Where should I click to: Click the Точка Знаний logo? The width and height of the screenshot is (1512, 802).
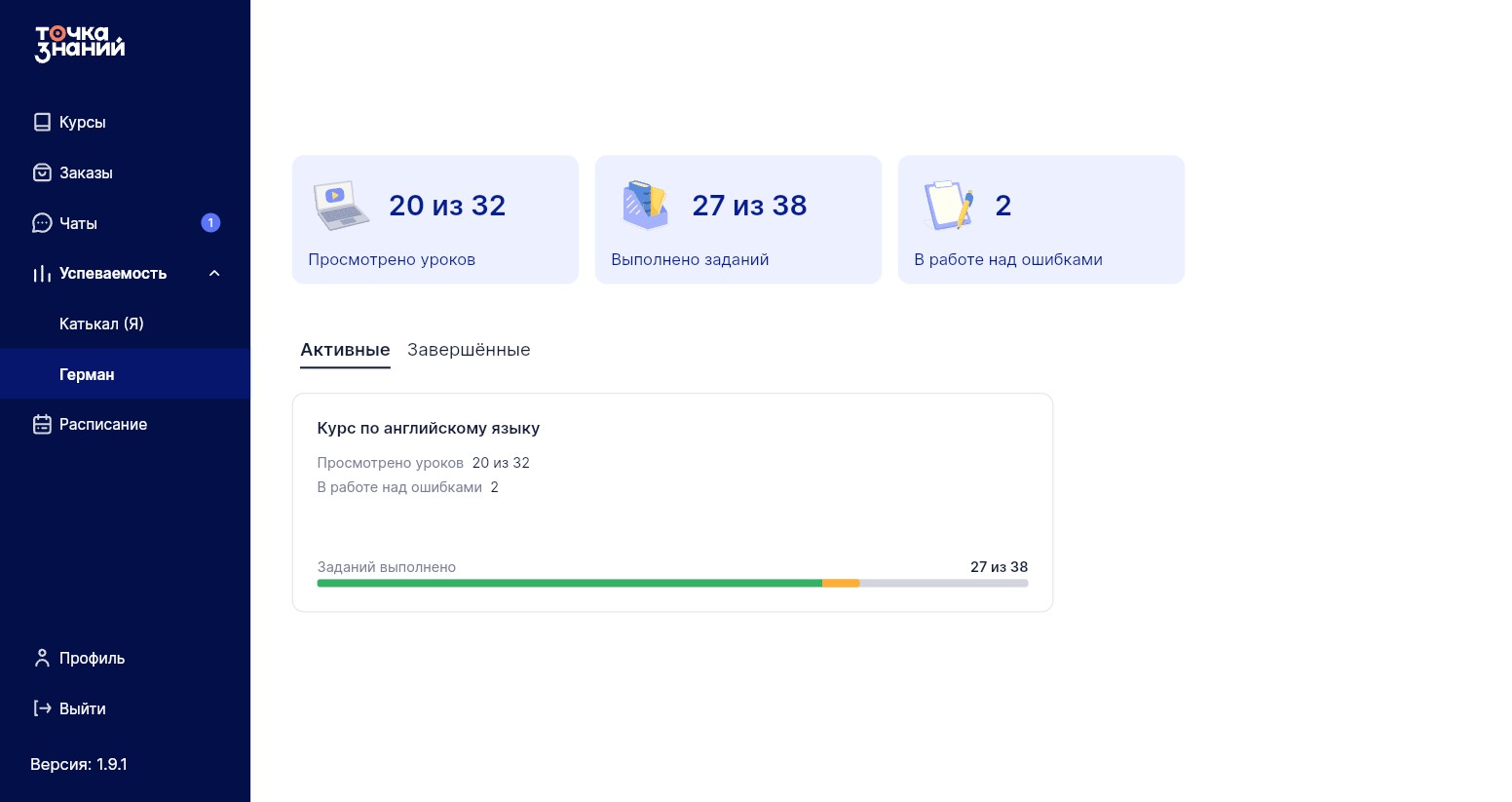(x=80, y=44)
